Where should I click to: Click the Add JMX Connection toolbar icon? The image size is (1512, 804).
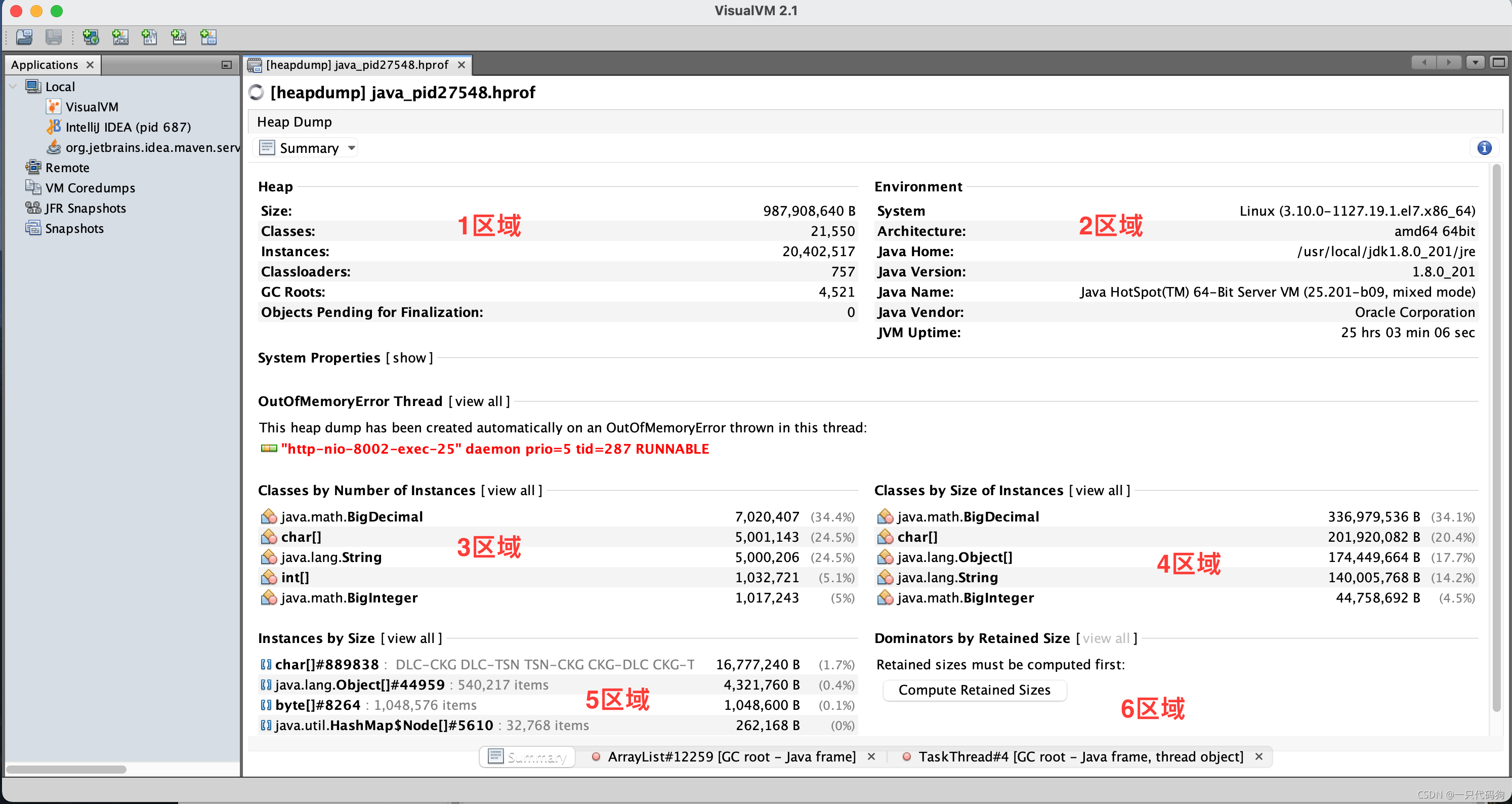(x=120, y=37)
